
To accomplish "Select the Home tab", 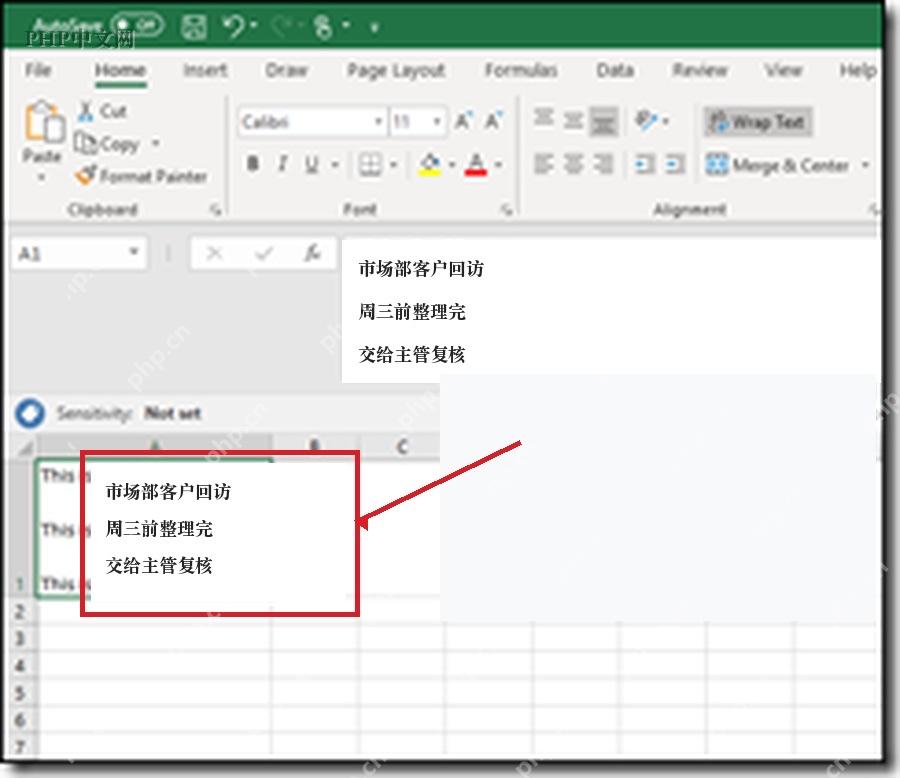I will pos(120,70).
